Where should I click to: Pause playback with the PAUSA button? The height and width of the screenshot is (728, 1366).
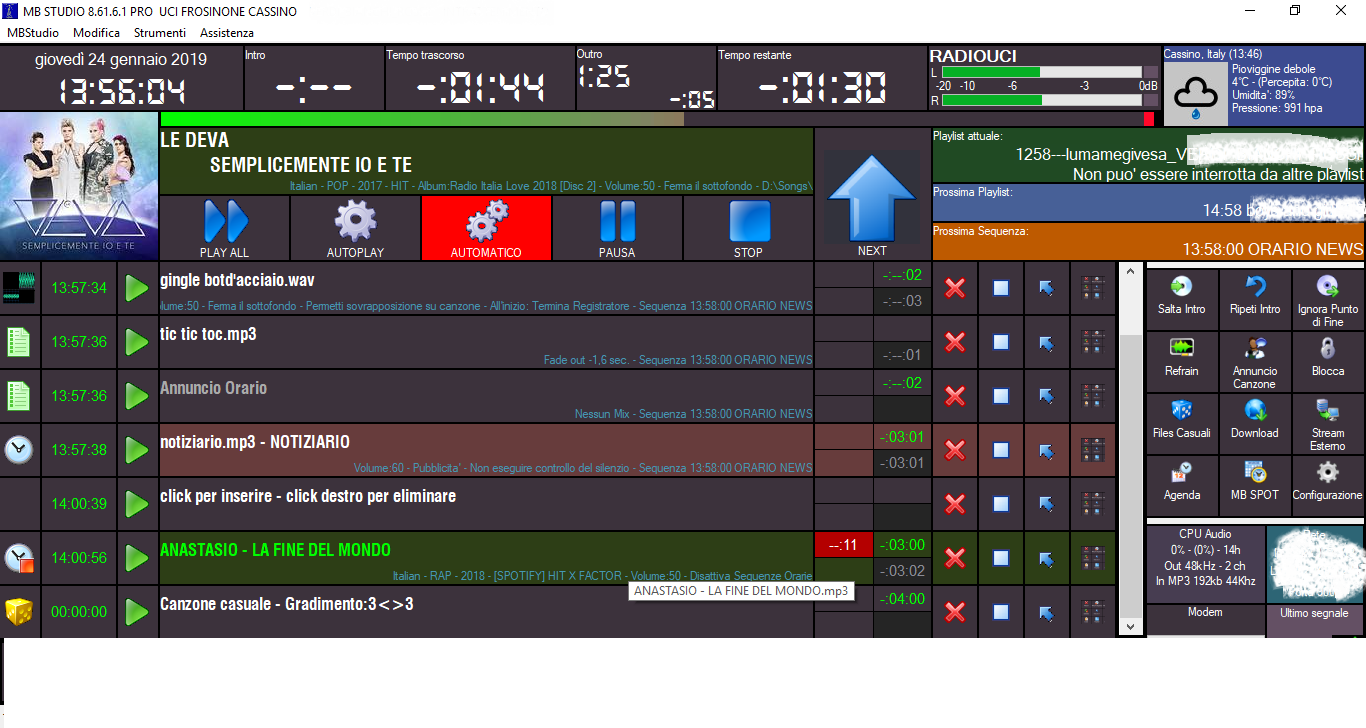tap(617, 228)
